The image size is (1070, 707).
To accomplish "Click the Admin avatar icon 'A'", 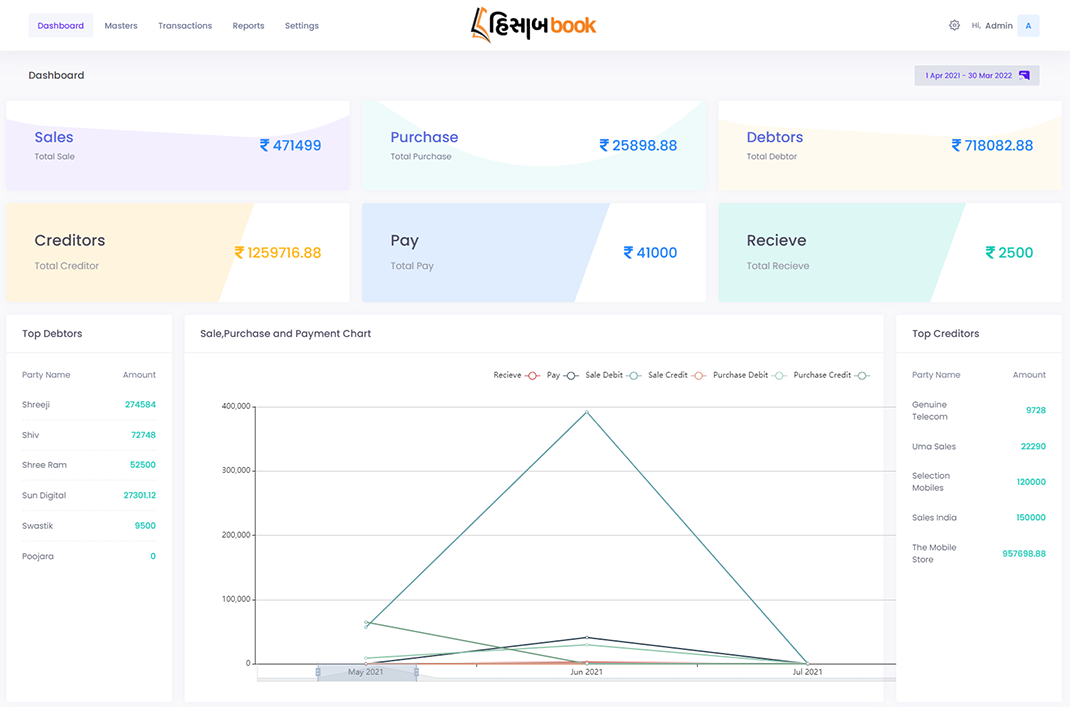I will click(1028, 25).
